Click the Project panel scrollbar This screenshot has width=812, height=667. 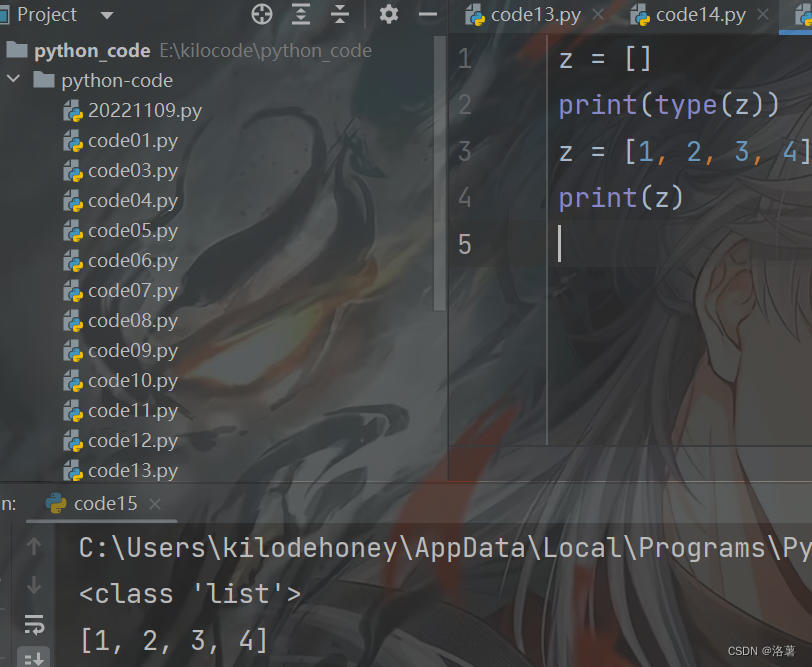(440, 173)
